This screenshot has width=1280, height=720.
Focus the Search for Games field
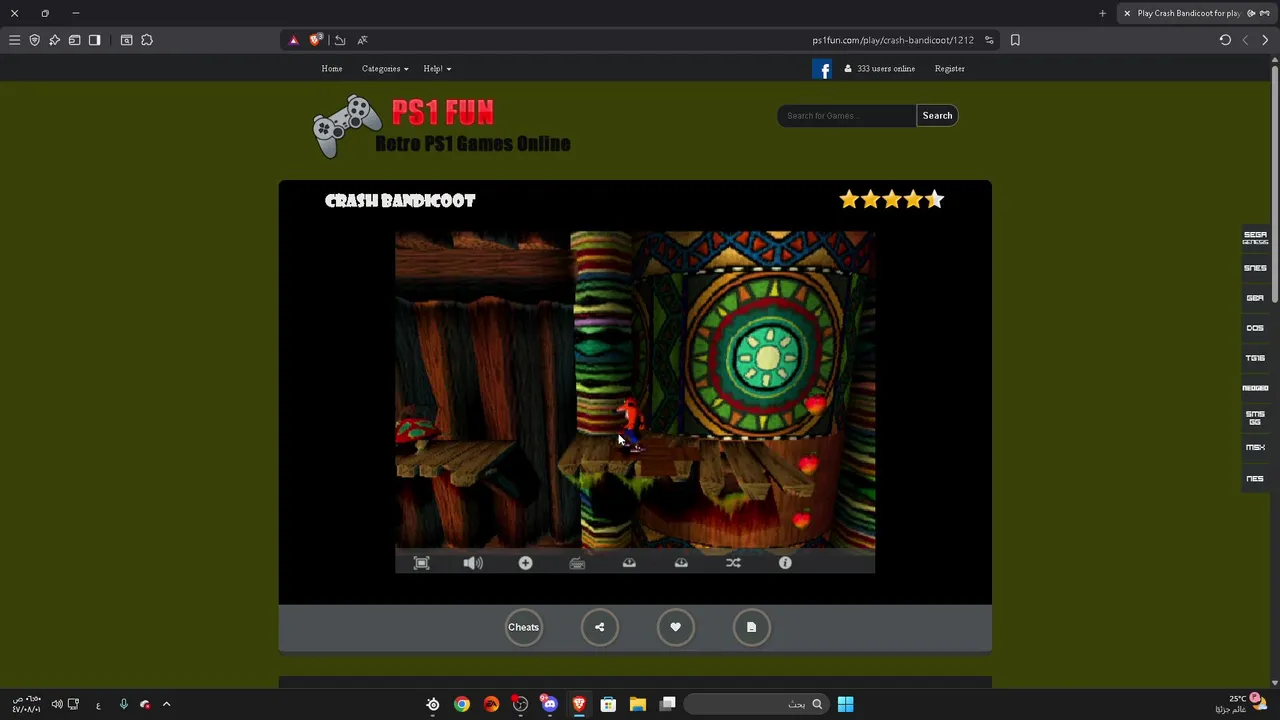point(846,116)
